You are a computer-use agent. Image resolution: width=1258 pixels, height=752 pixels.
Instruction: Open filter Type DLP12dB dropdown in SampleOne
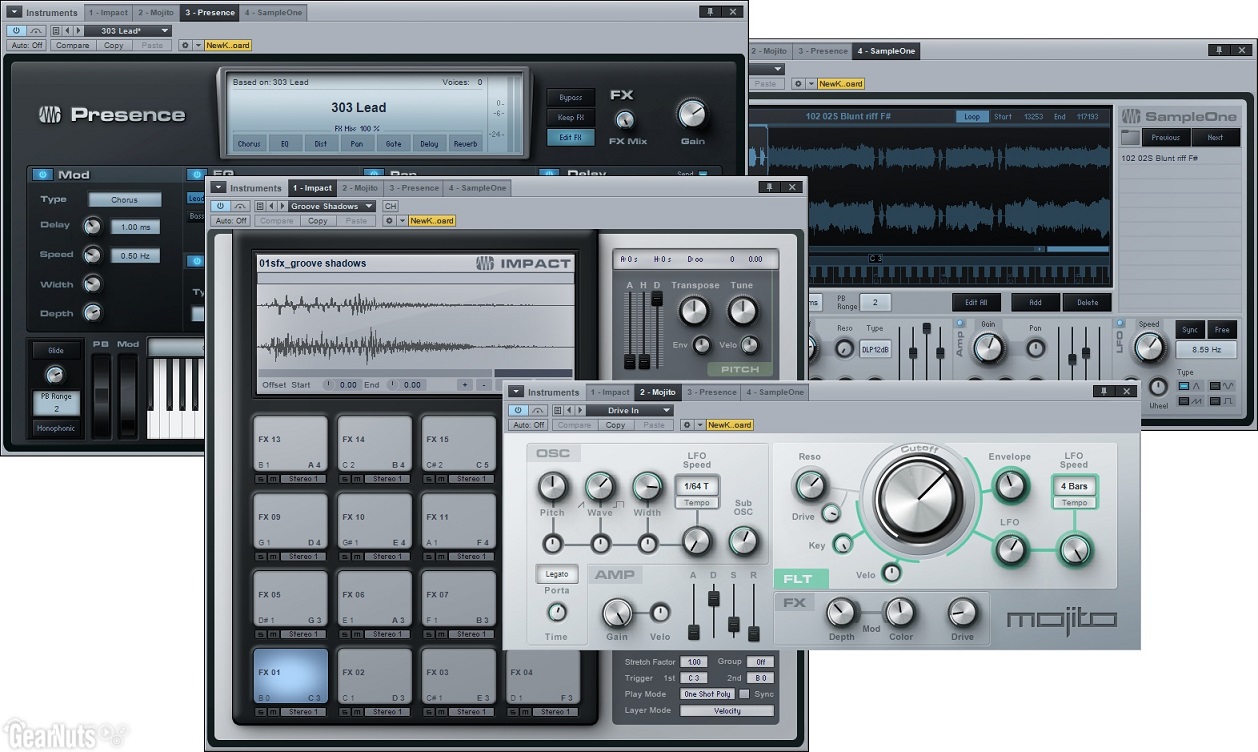[875, 350]
